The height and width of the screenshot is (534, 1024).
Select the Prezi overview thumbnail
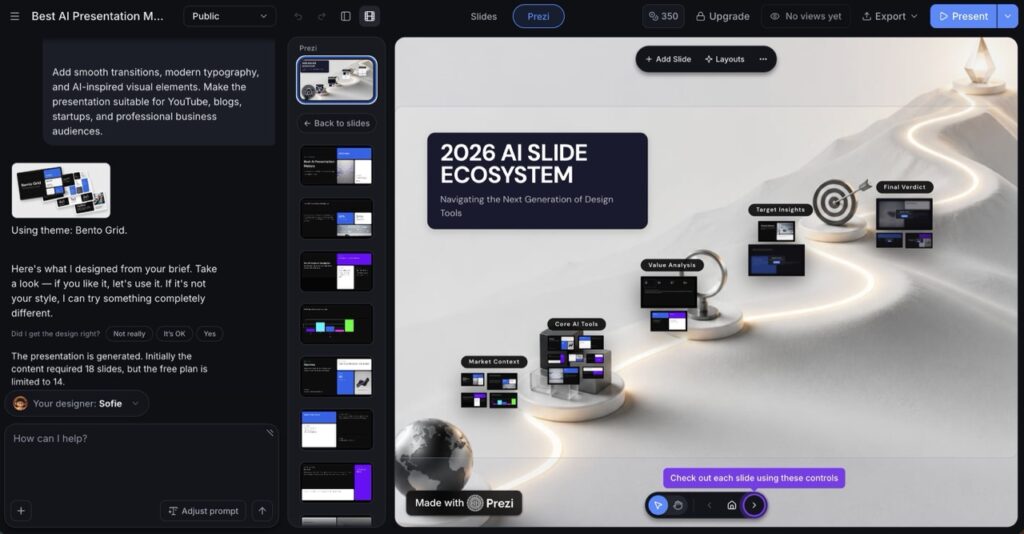pos(336,80)
